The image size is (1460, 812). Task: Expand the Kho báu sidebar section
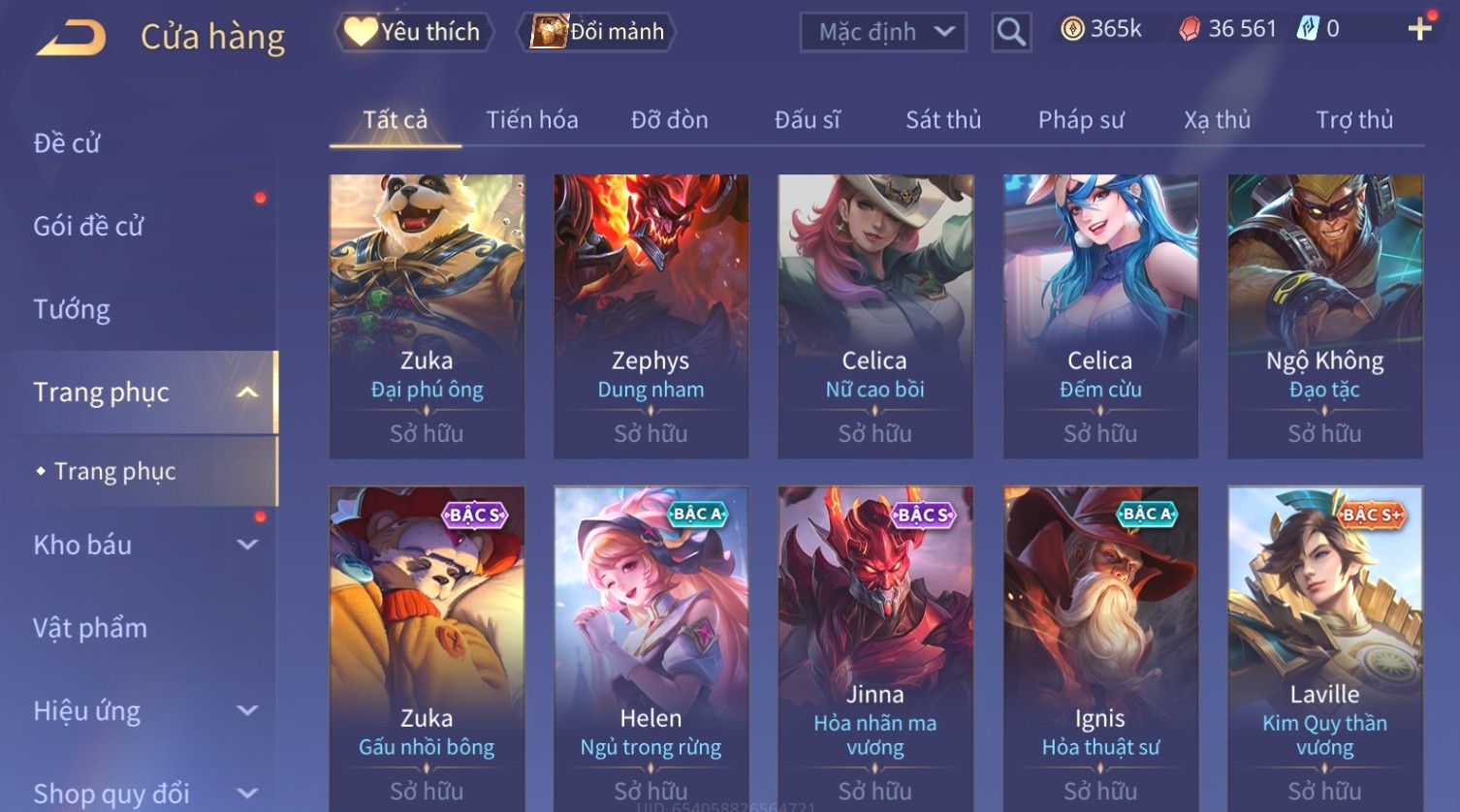[247, 545]
